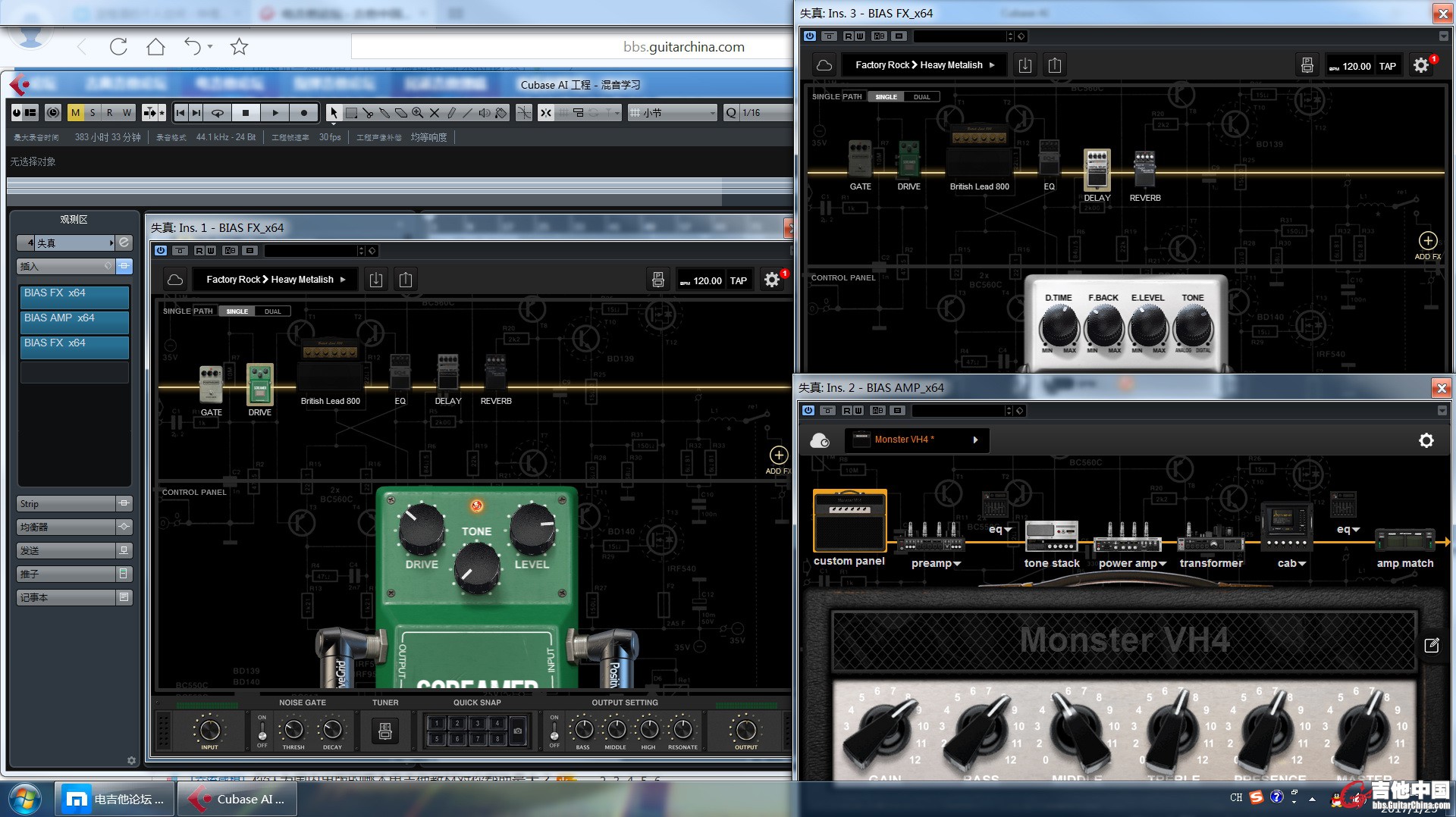Select the Zoom magnifier tool

[418, 113]
